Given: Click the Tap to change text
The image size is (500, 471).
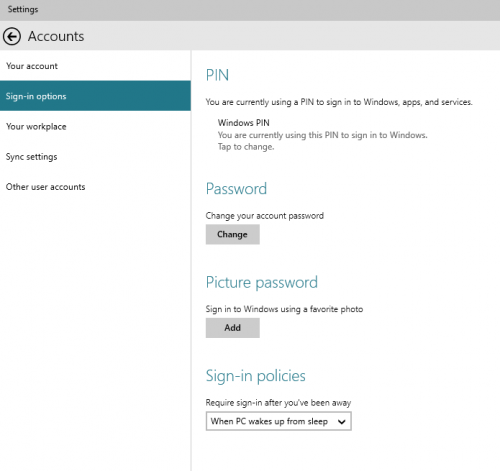Looking at the screenshot, I should tap(246, 147).
